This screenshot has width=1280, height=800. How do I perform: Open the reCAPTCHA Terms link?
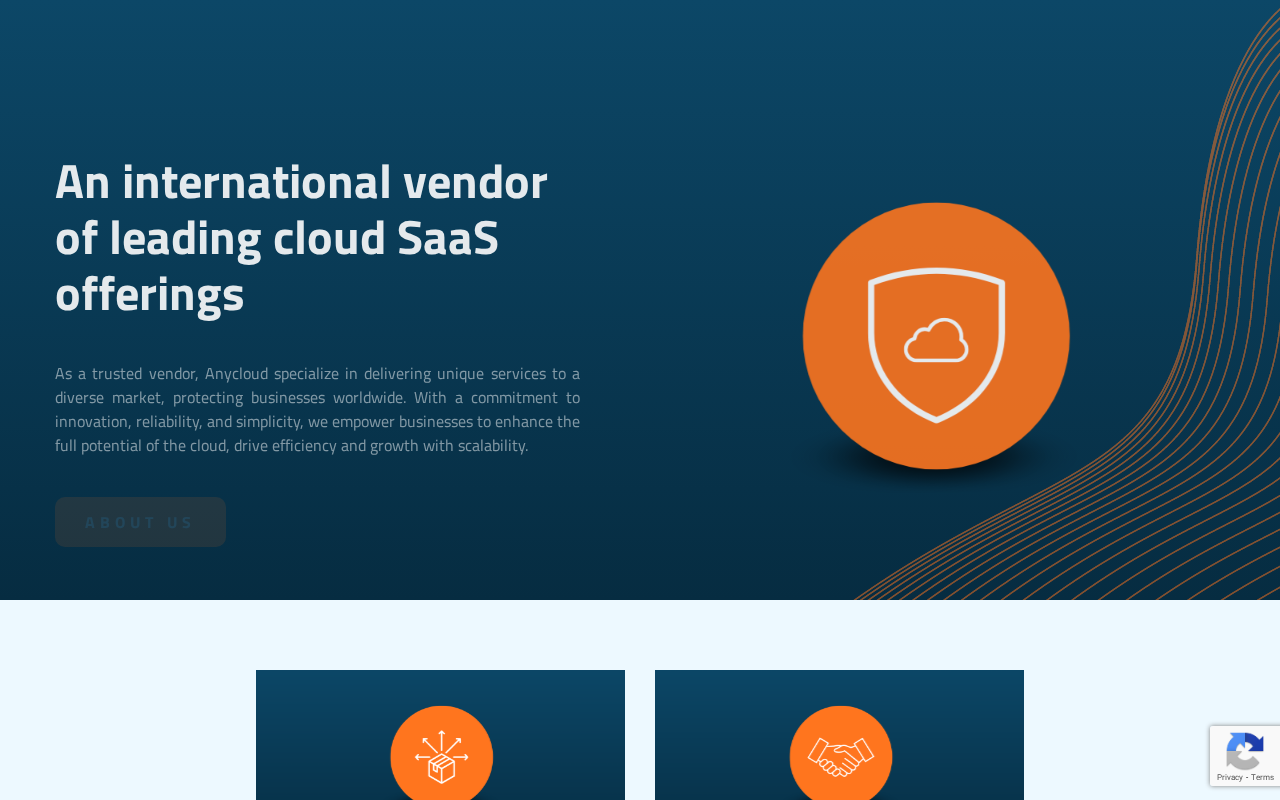coord(1262,777)
